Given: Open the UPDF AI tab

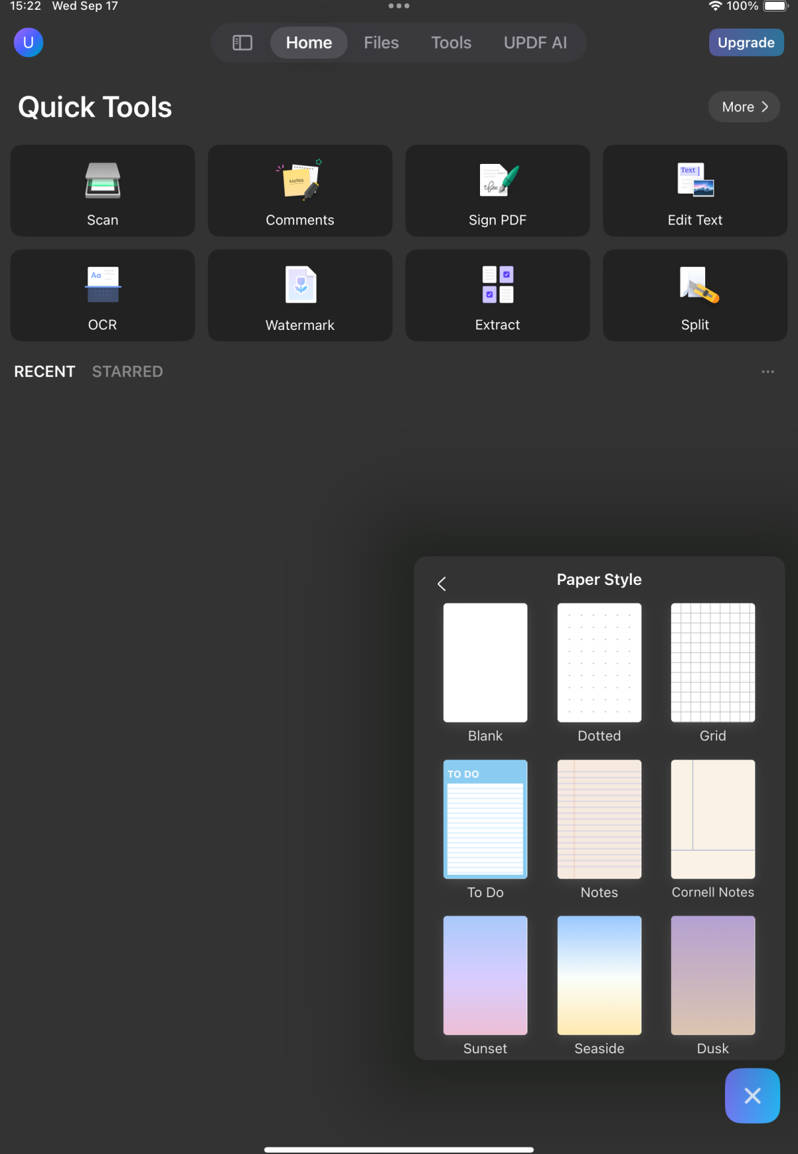Looking at the screenshot, I should pos(535,43).
